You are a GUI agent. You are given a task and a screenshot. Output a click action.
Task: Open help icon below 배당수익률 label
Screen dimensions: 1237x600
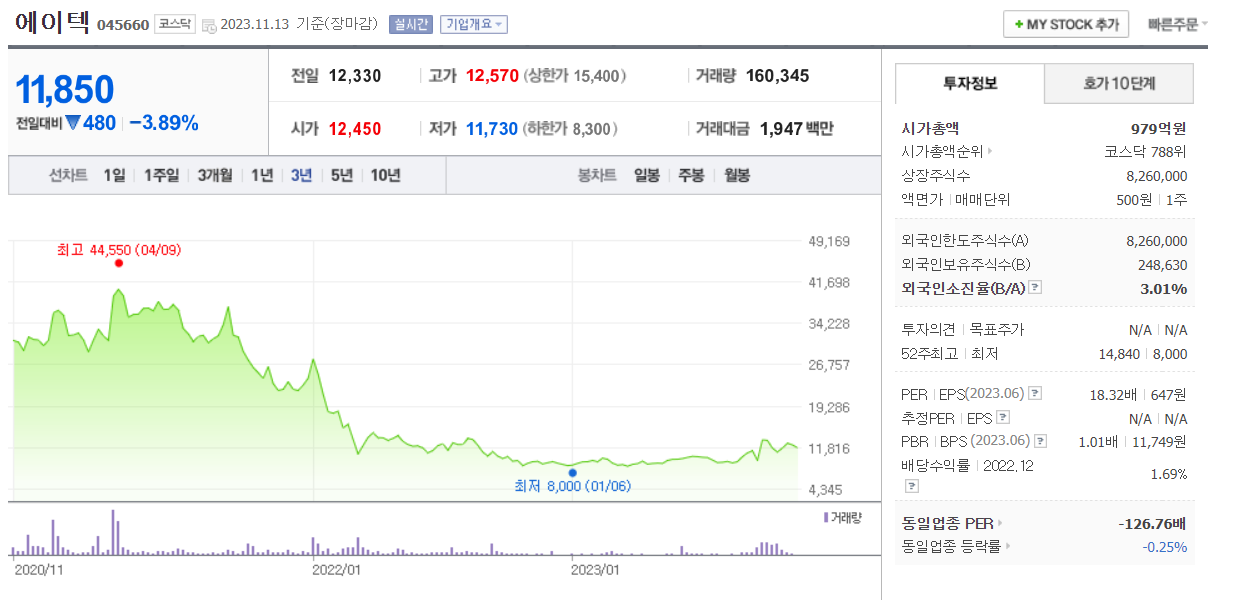click(911, 485)
